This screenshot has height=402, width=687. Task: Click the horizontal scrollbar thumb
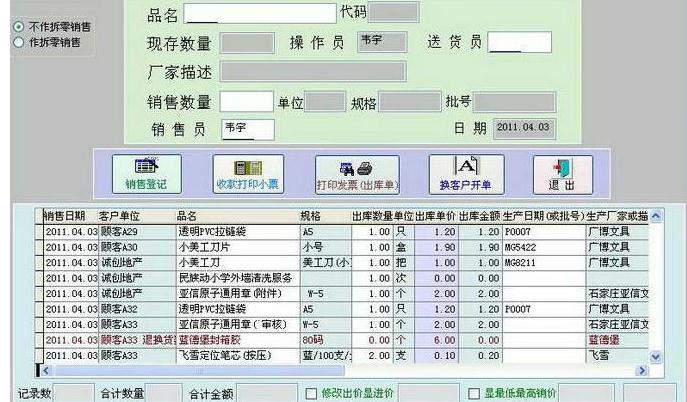tap(198, 371)
